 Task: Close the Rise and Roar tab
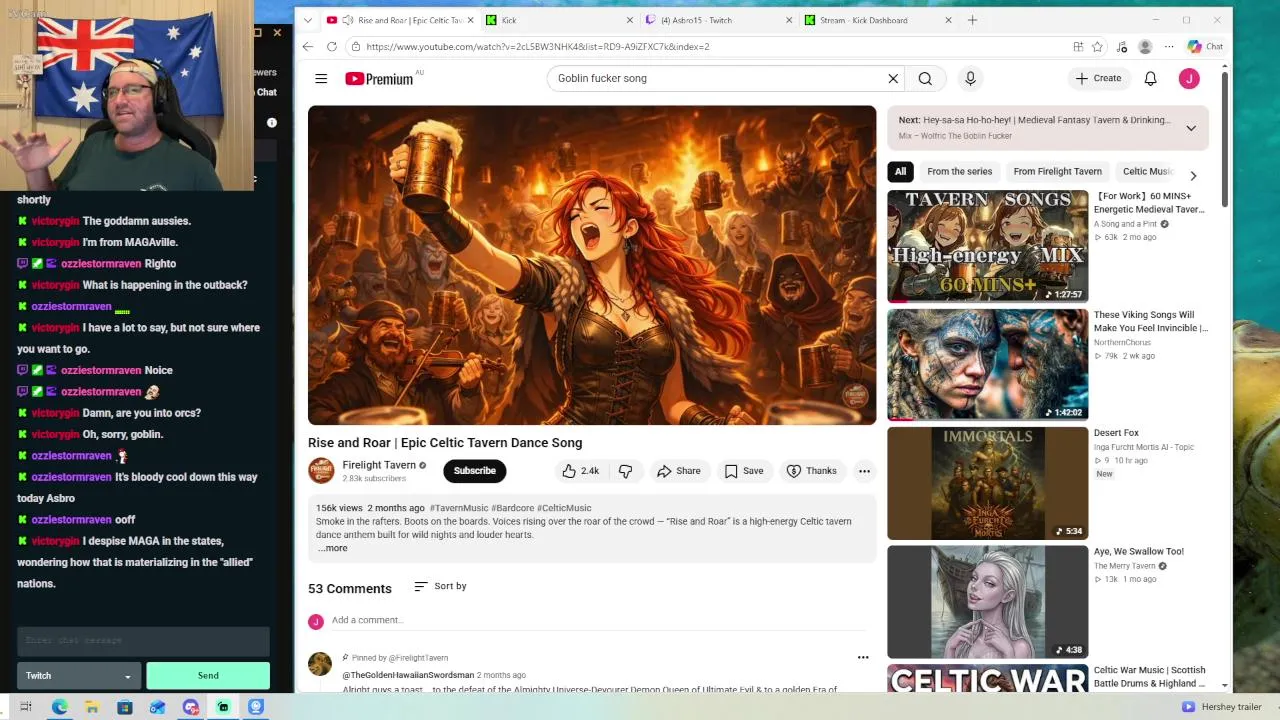click(469, 20)
